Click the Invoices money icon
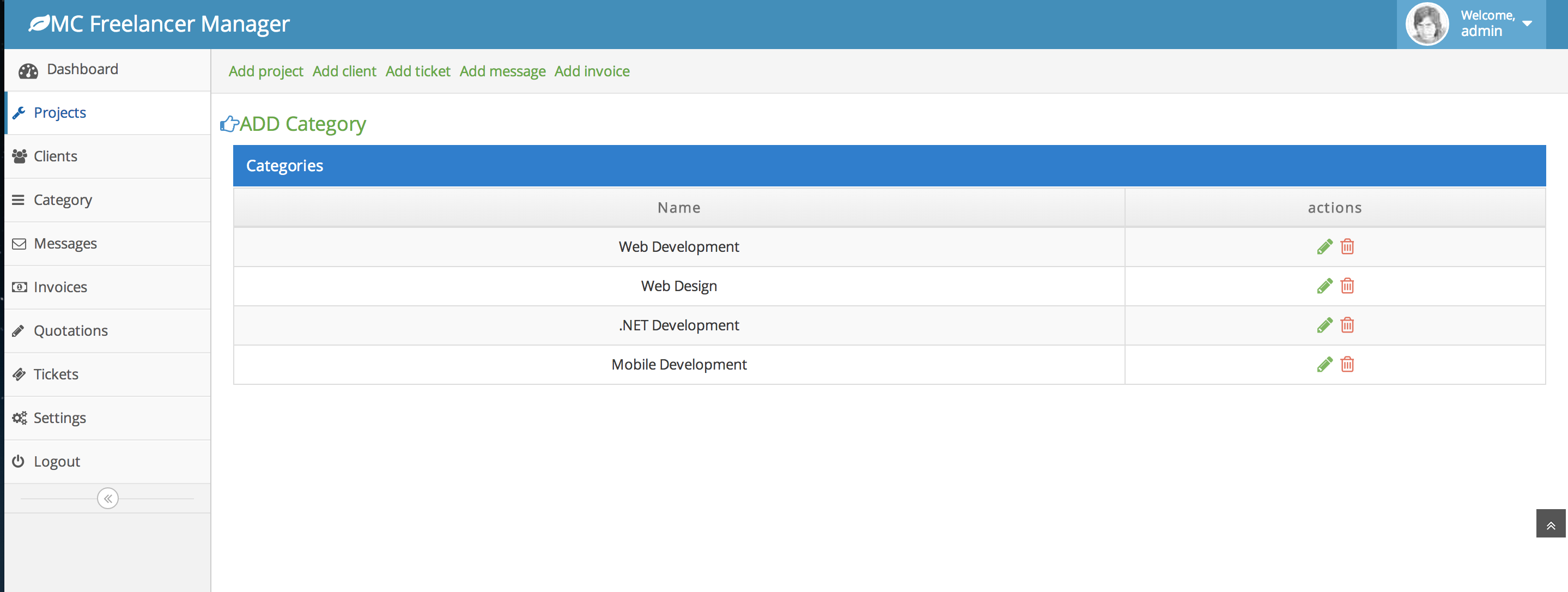1568x592 pixels. tap(19, 287)
